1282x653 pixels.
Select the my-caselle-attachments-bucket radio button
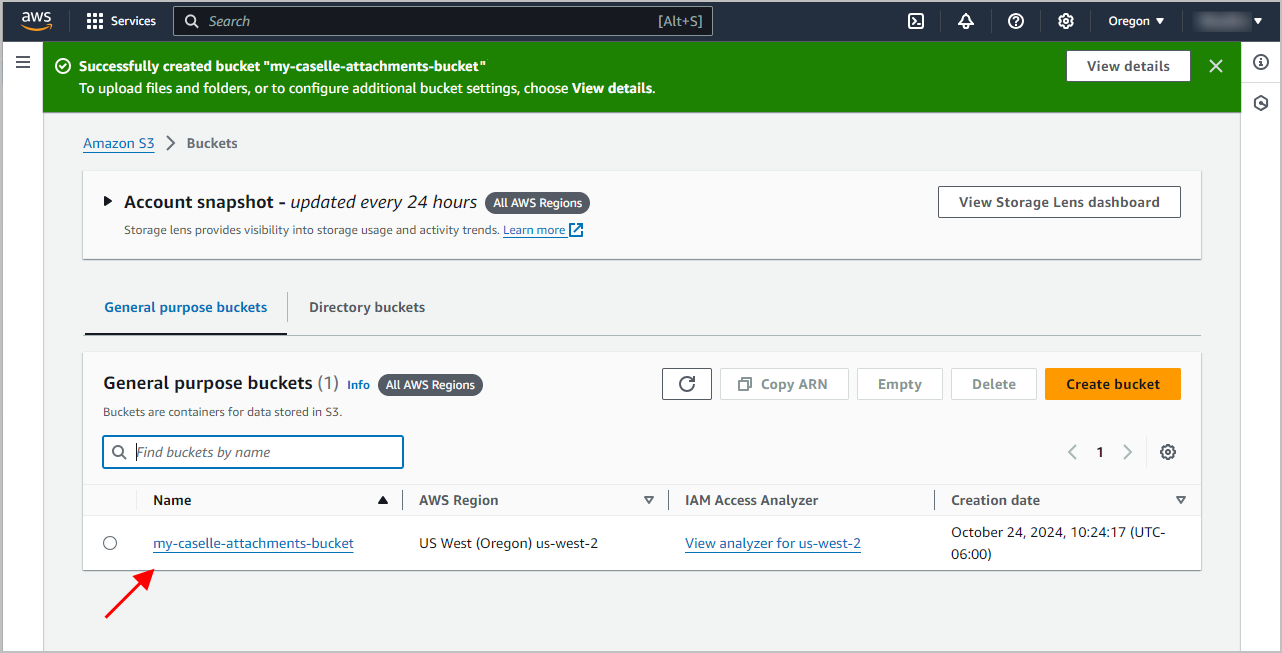[x=110, y=543]
